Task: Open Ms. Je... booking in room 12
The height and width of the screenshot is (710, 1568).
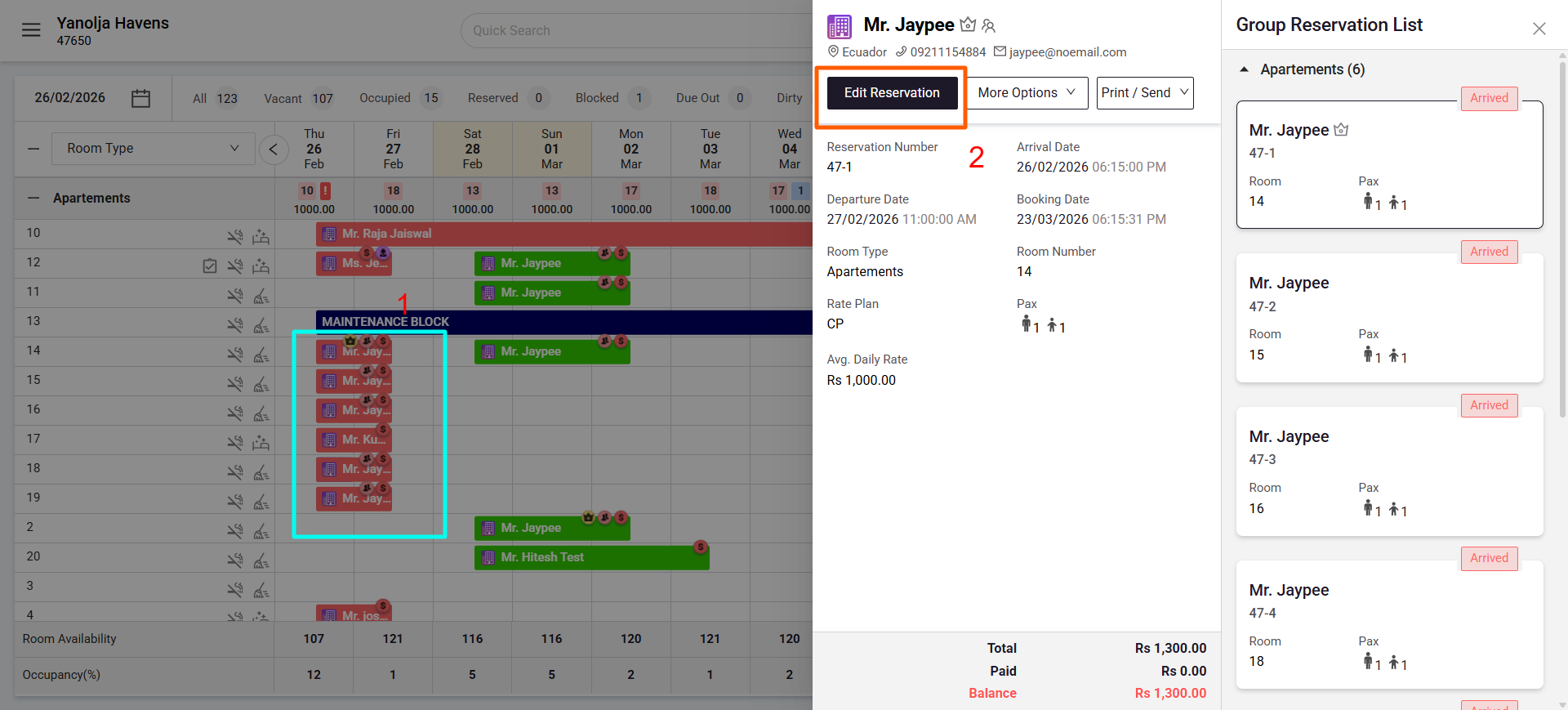Action: point(354,263)
